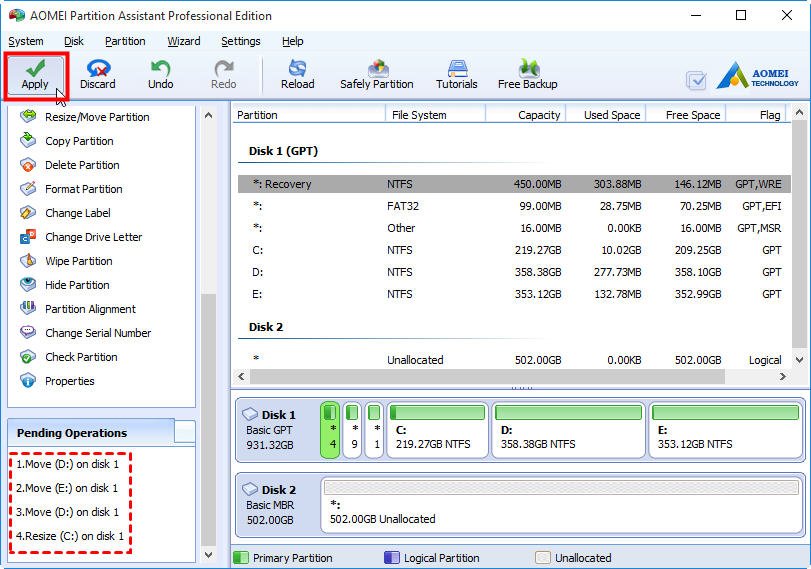
Task: Open the Wizard menu
Action: [x=183, y=41]
